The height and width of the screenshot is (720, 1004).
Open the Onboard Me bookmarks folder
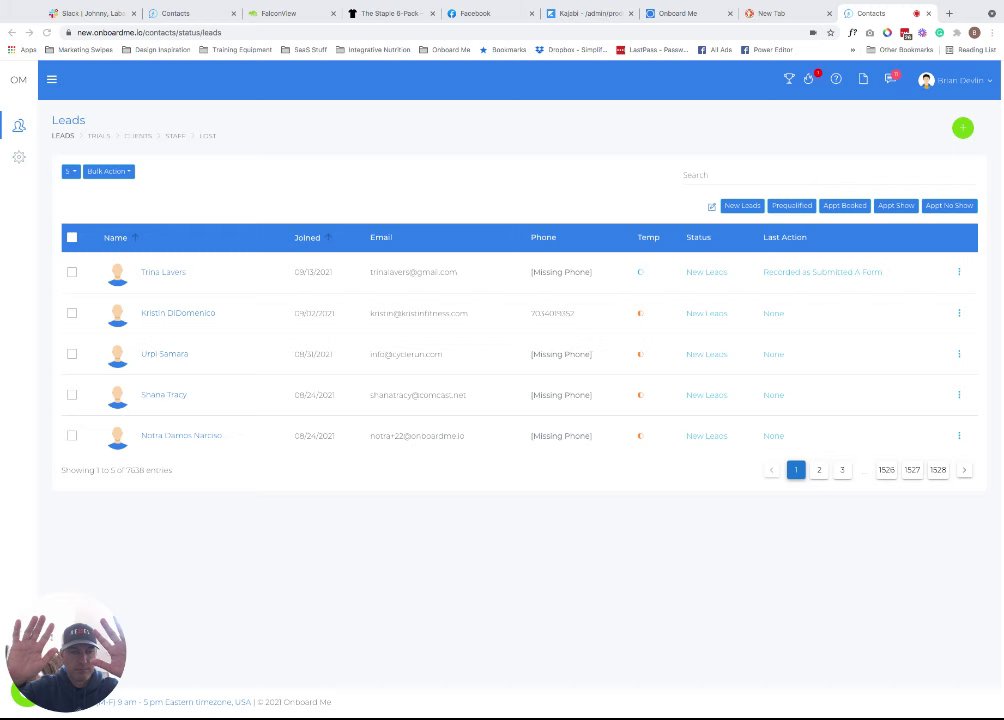click(445, 50)
